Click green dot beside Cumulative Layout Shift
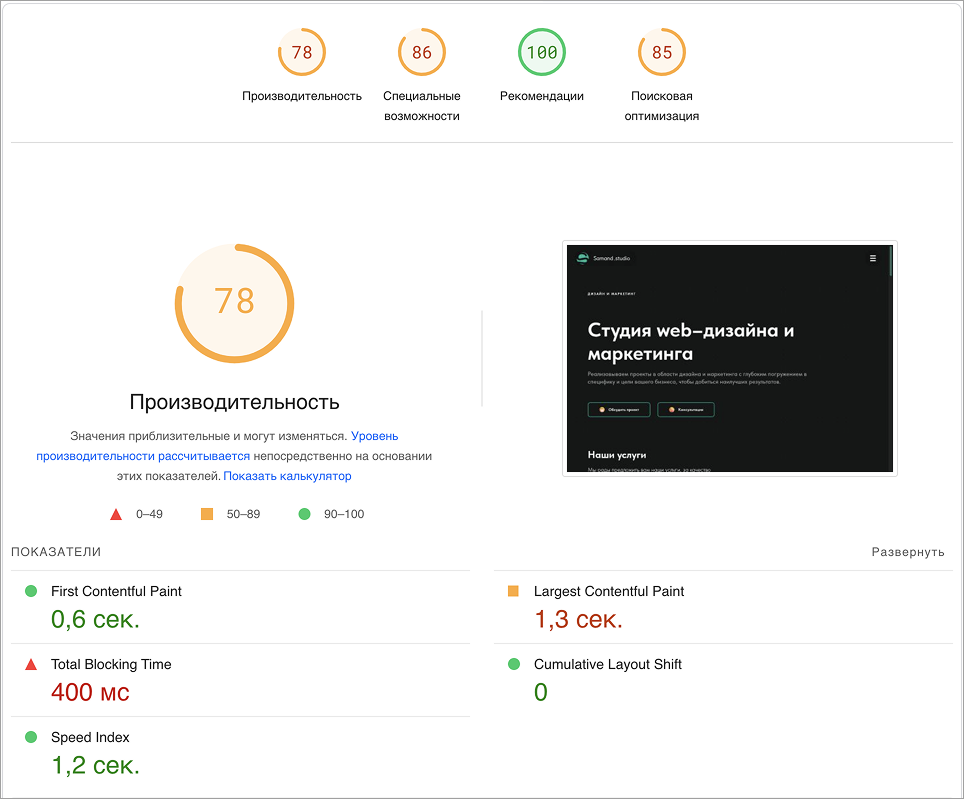The width and height of the screenshot is (964, 799). (514, 664)
